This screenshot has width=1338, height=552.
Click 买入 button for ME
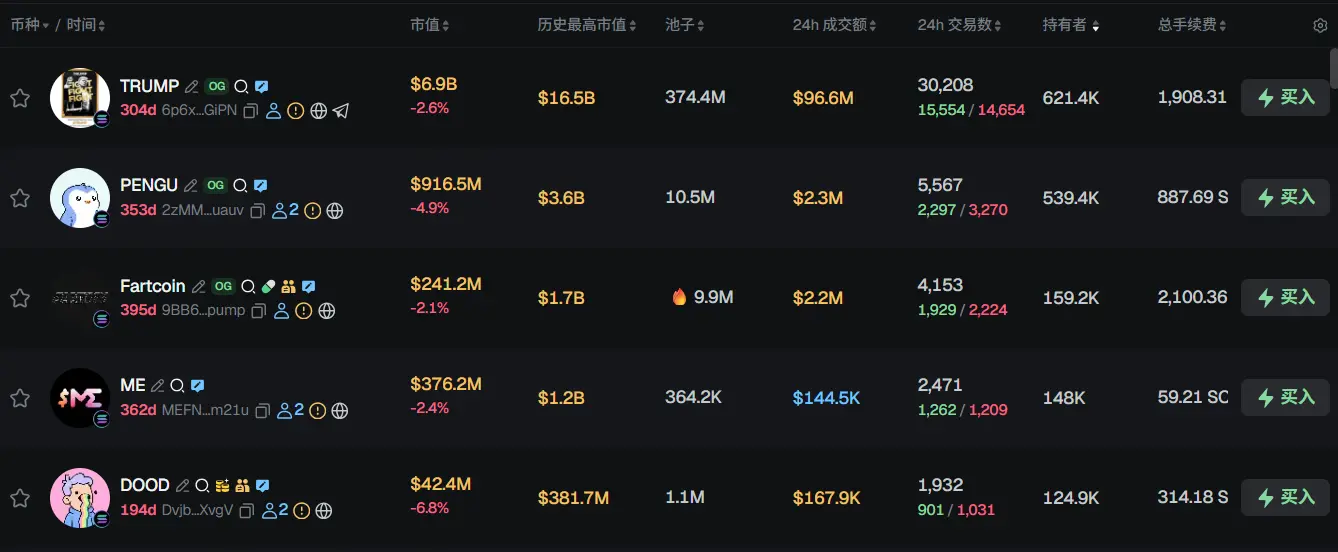pos(1285,398)
